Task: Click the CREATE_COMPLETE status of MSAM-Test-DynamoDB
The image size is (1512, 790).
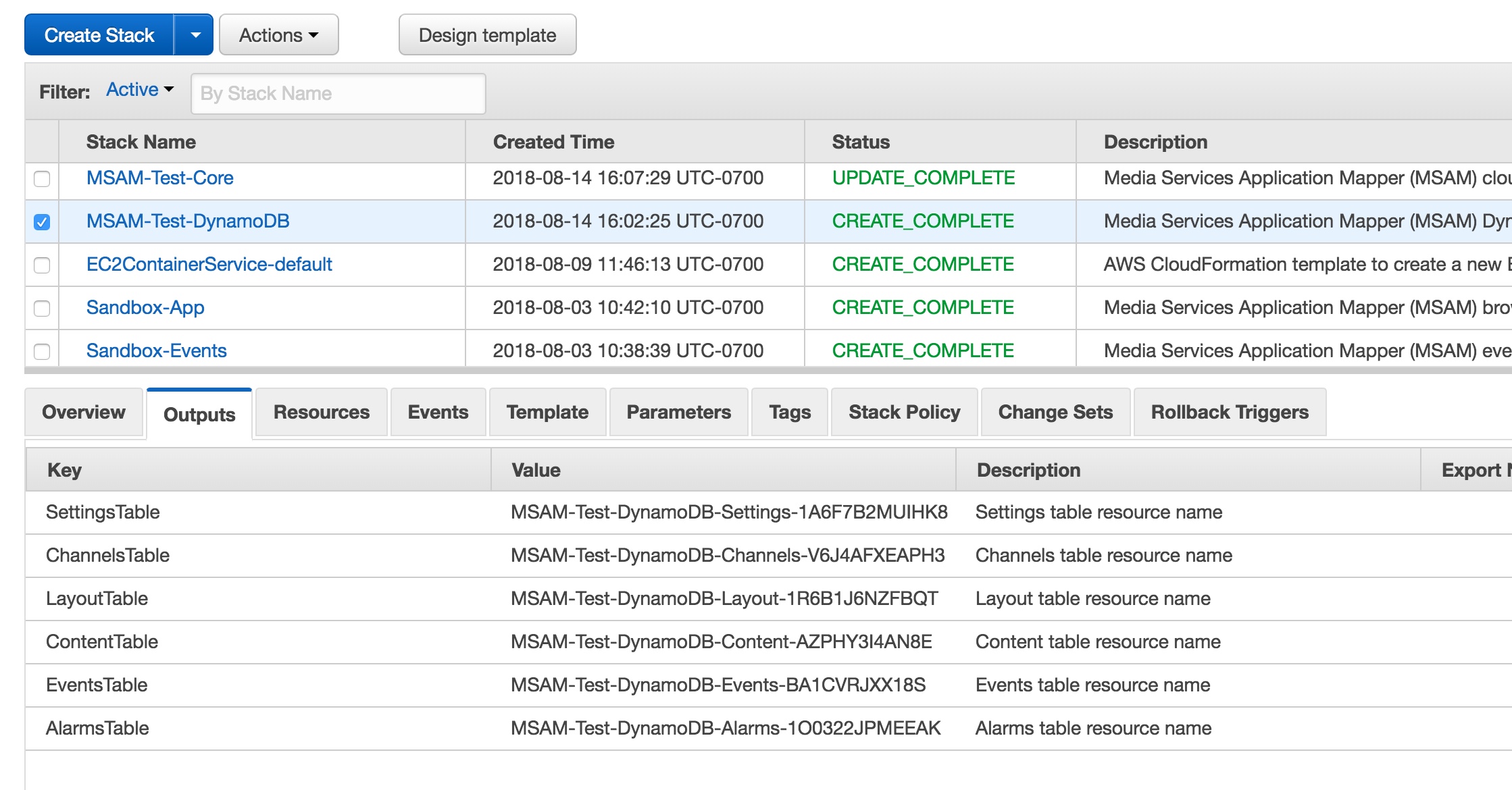Action: (x=923, y=221)
